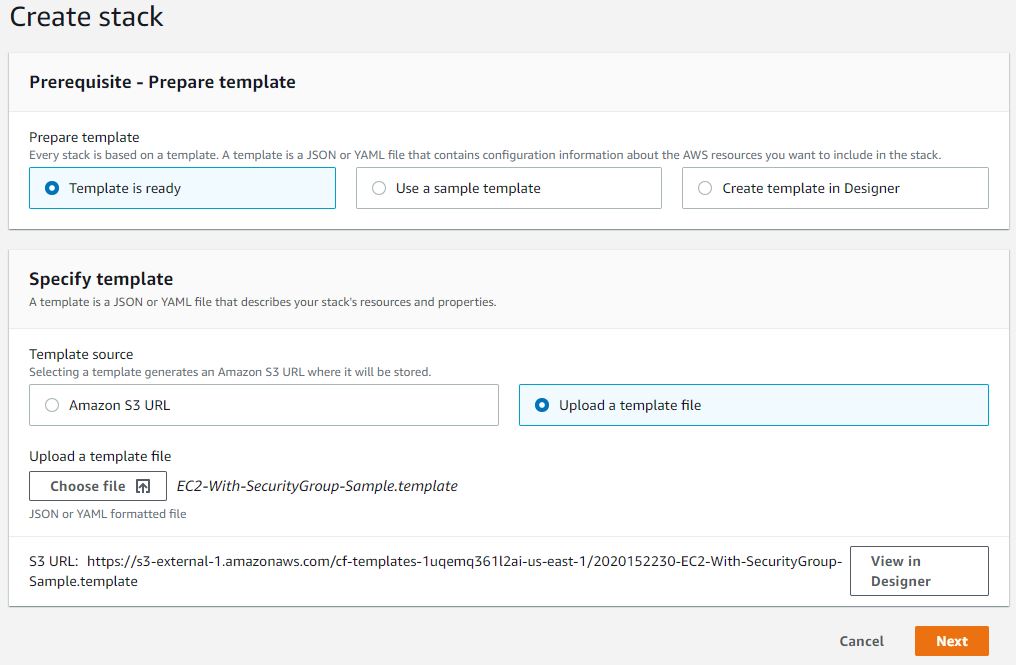Cancel the Create stack workflow
Image resolution: width=1016 pixels, height=665 pixels.
[x=861, y=641]
